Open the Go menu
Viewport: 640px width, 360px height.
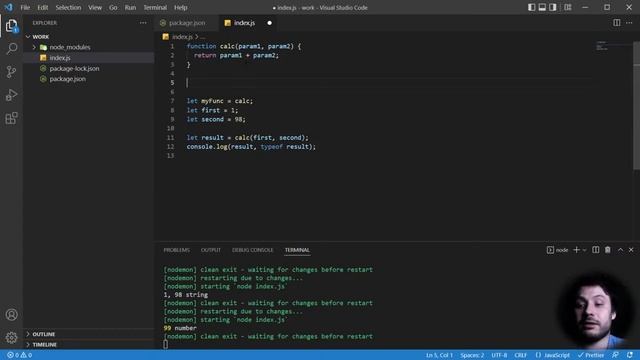(113, 7)
